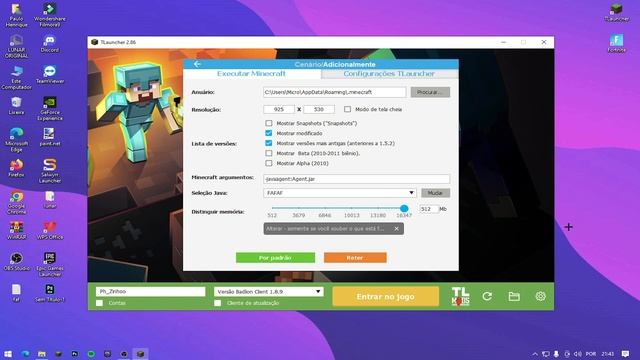Click the Reter button
Screen dimensions: 640x360
(355, 258)
